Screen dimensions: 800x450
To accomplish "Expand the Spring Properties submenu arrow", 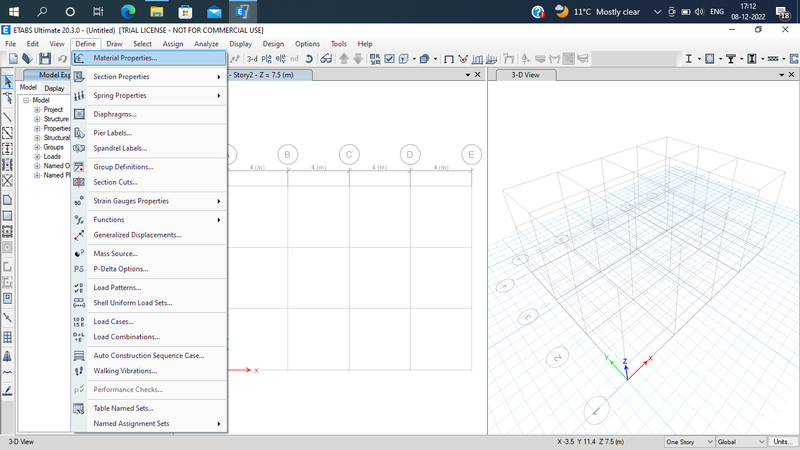I will point(219,95).
